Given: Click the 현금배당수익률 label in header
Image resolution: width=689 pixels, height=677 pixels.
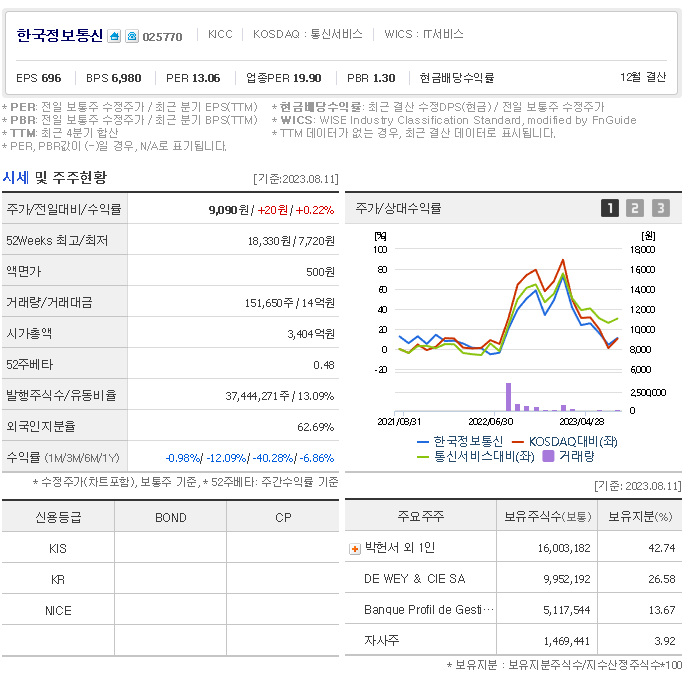Looking at the screenshot, I should click(457, 78).
